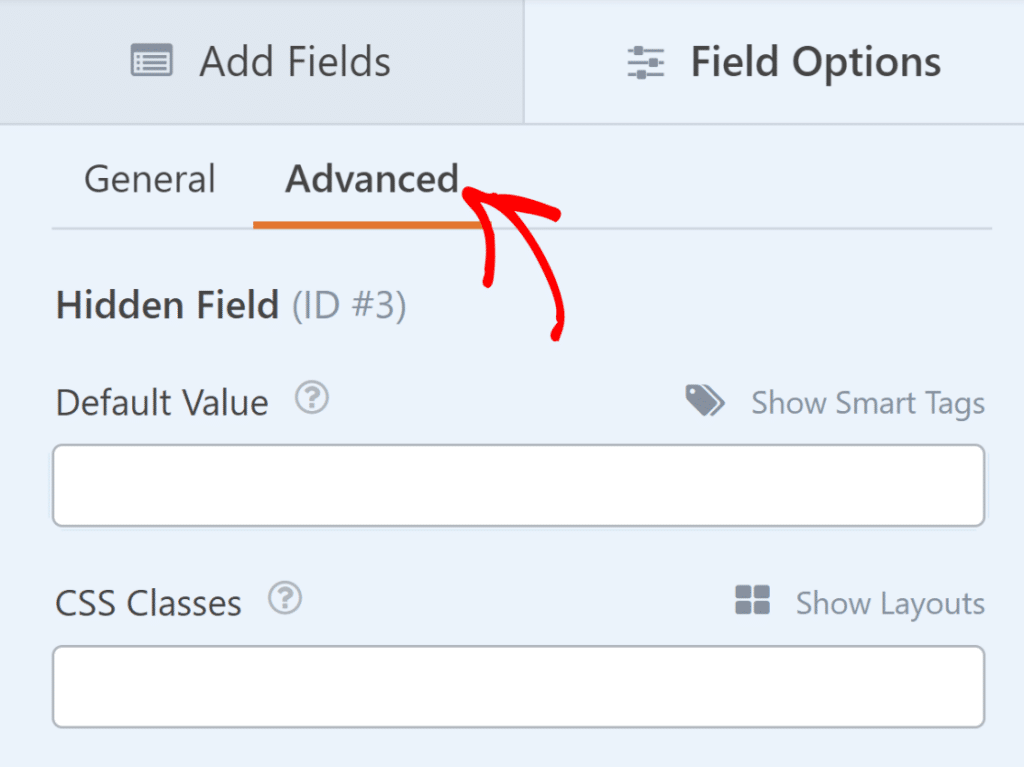Viewport: 1024px width, 767px height.
Task: Click the Add Fields envelope graphic
Action: coord(151,60)
